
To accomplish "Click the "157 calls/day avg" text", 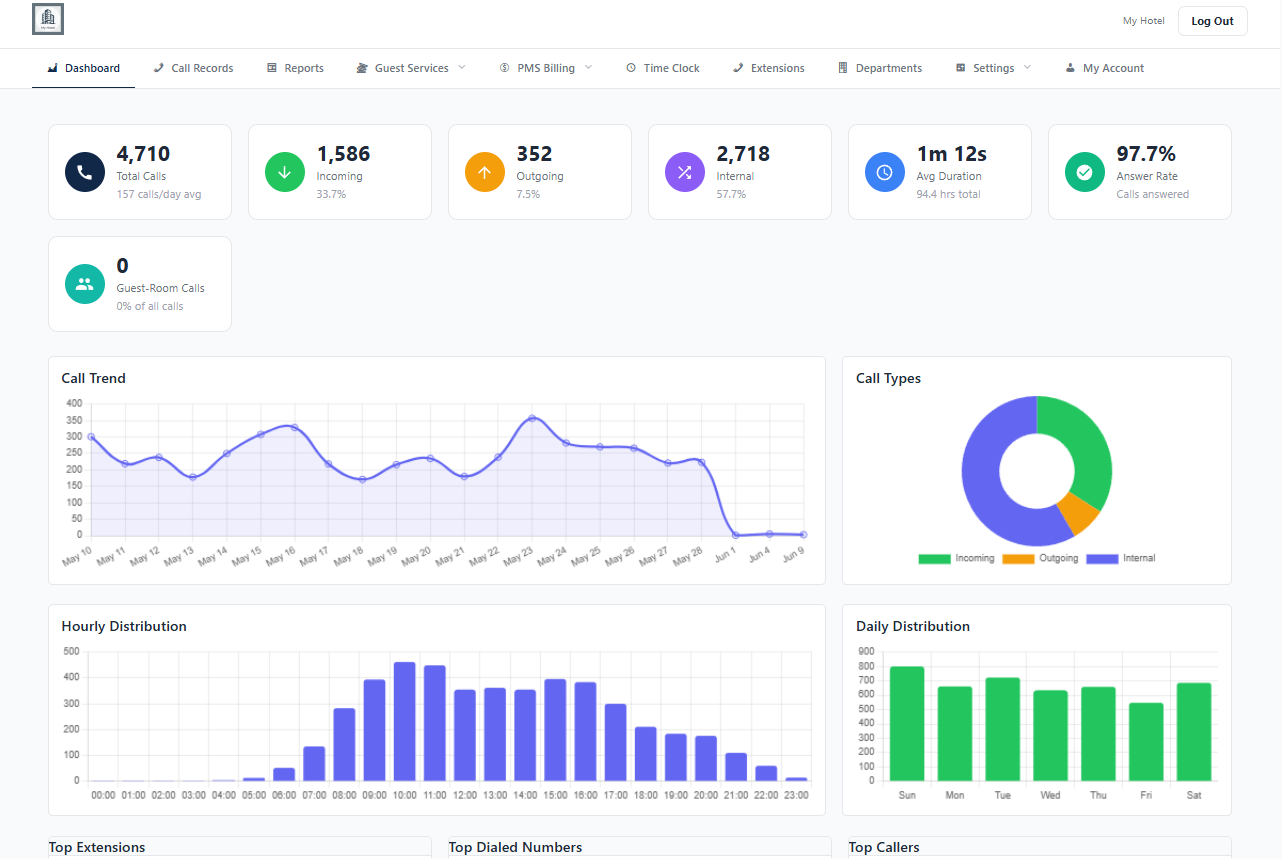I will pos(158,194).
